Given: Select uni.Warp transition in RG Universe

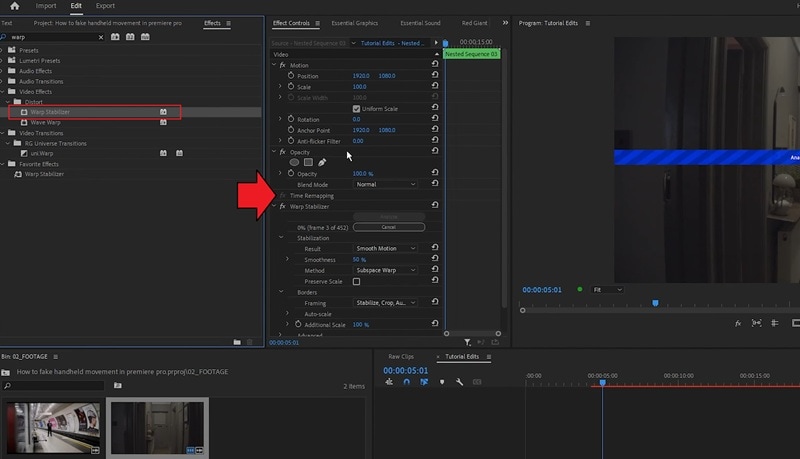Looking at the screenshot, I should (x=42, y=154).
